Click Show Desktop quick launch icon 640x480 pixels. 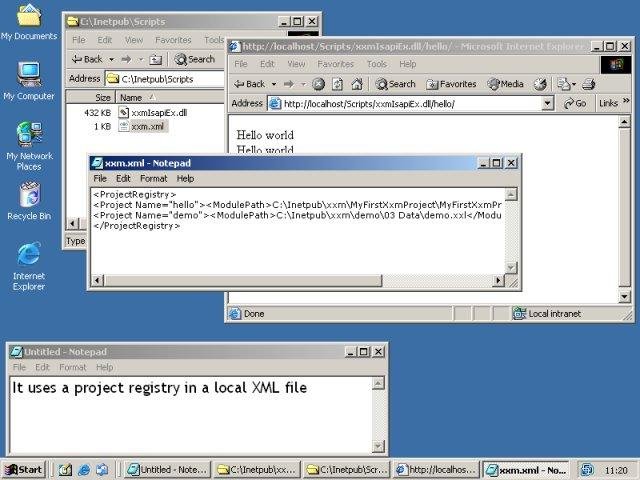click(64, 470)
